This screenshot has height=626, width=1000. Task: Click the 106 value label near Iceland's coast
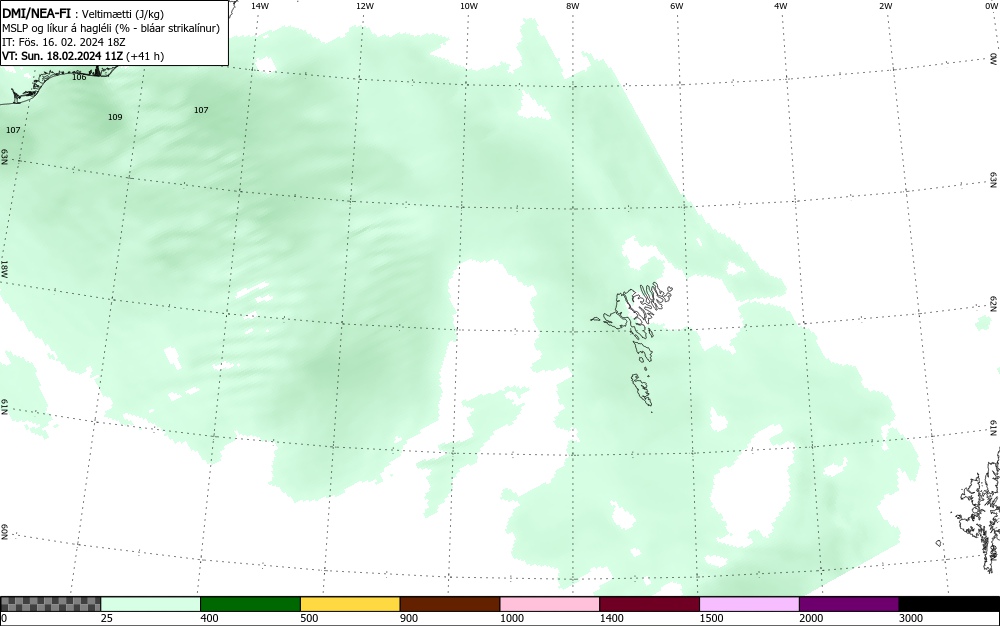tap(79, 77)
